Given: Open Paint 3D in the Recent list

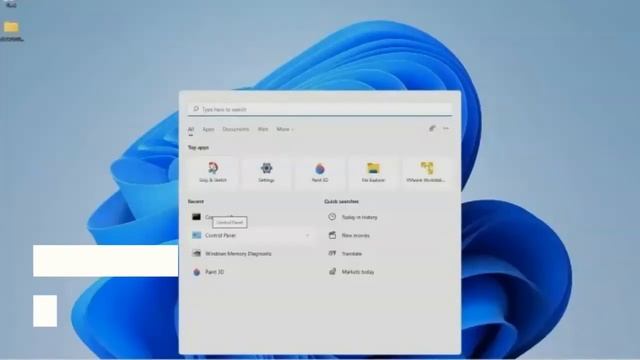Looking at the screenshot, I should [251, 272].
